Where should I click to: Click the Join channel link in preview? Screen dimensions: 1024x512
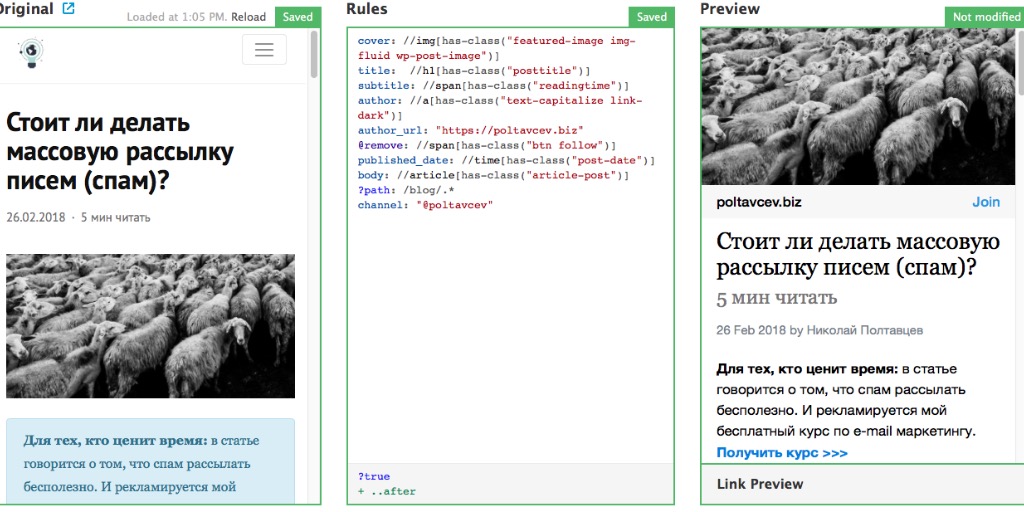click(985, 202)
